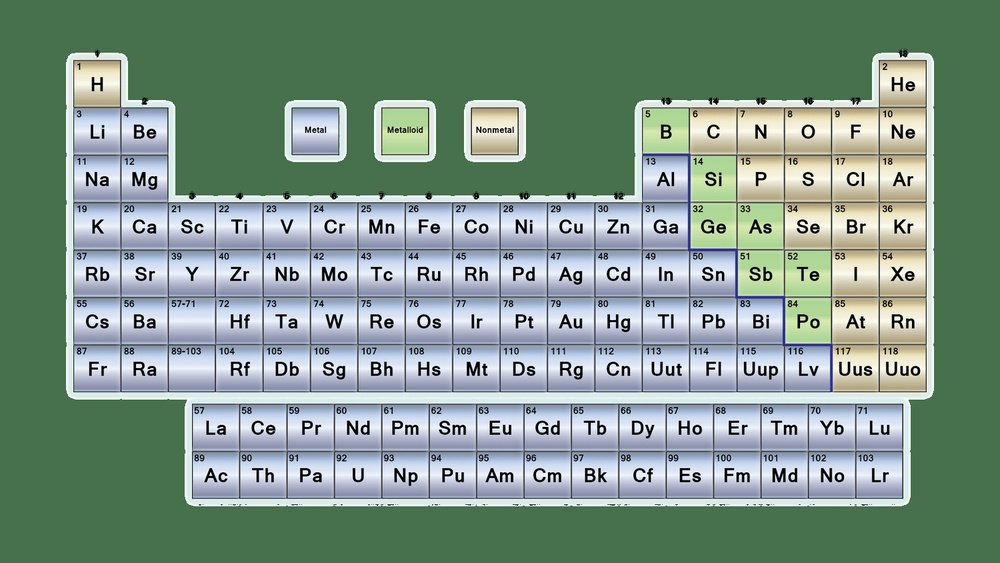Select the Cesium (Cs) tile
Image resolution: width=1000 pixels, height=563 pixels.
click(x=97, y=321)
